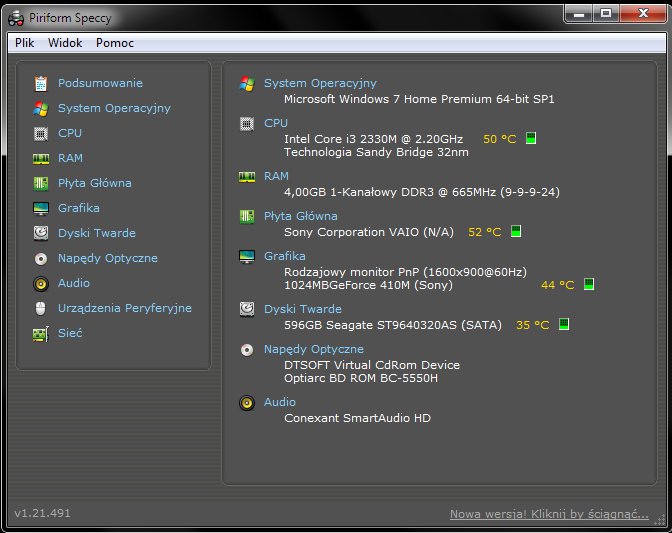Click the motherboard icon in summary panel

[247, 216]
